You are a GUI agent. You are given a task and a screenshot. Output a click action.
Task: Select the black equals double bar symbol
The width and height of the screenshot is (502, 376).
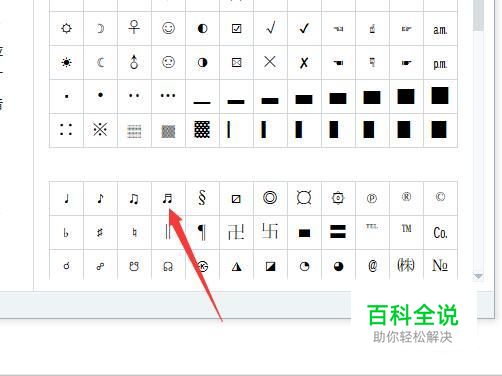click(x=338, y=231)
